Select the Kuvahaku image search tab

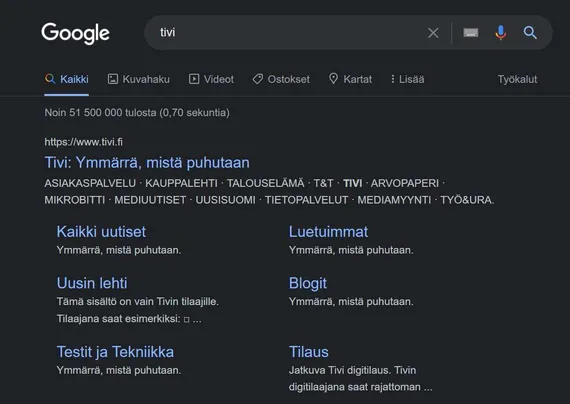click(x=139, y=79)
